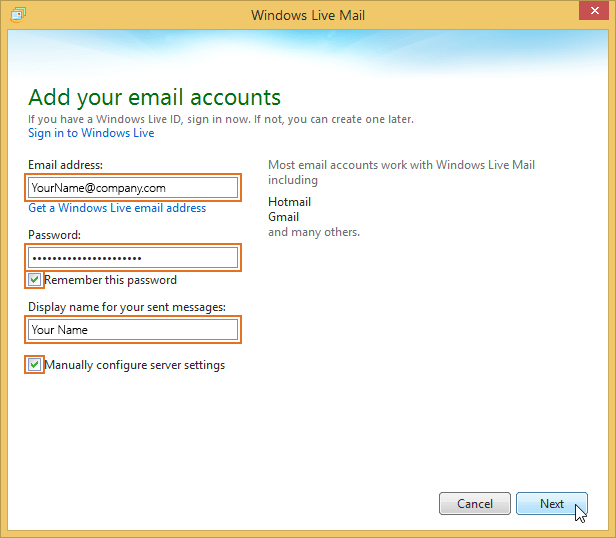
Task: Click the 'and many others.' text
Action: [x=314, y=232]
